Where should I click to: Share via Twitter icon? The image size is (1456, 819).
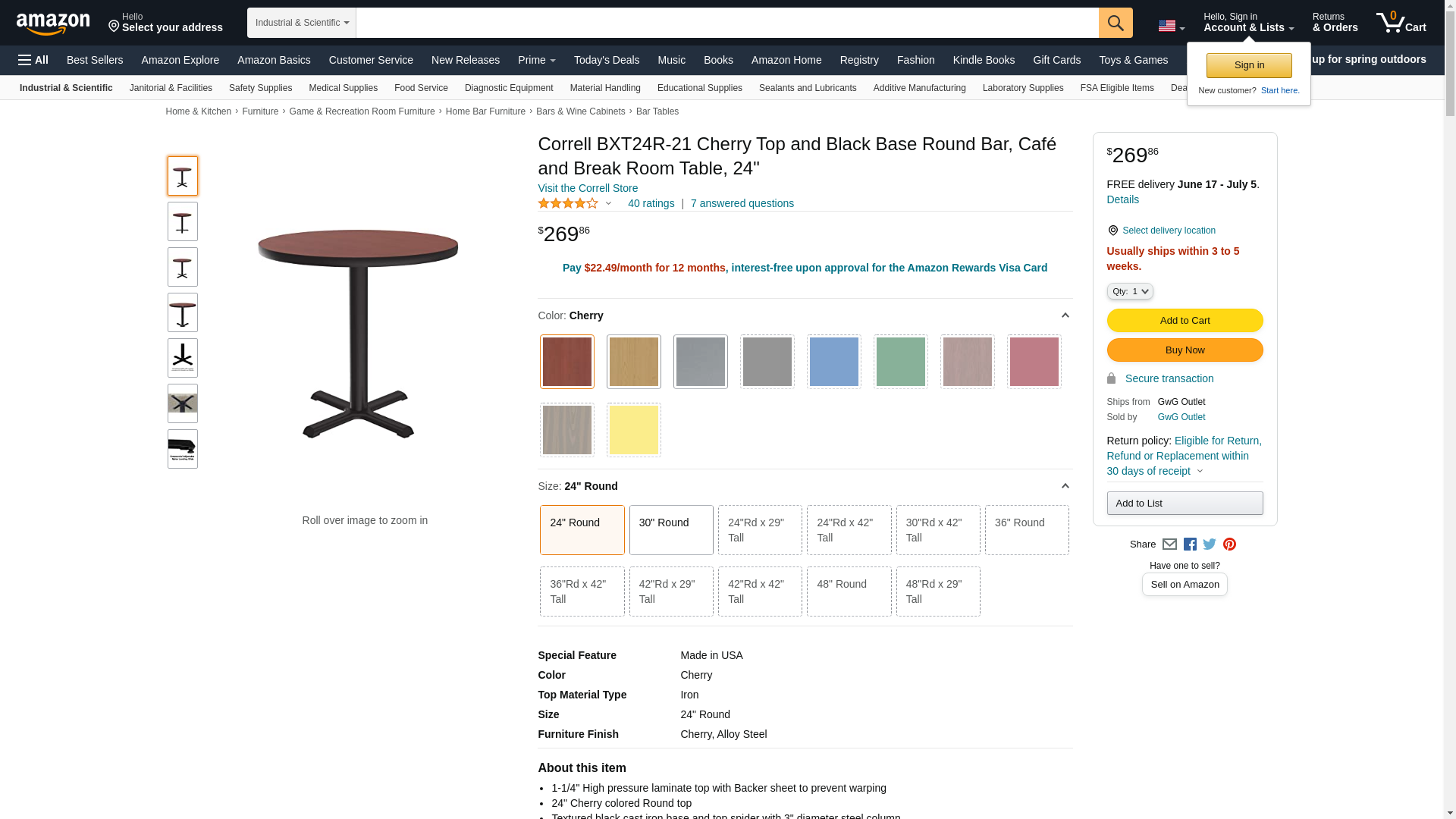pyautogui.click(x=1210, y=544)
